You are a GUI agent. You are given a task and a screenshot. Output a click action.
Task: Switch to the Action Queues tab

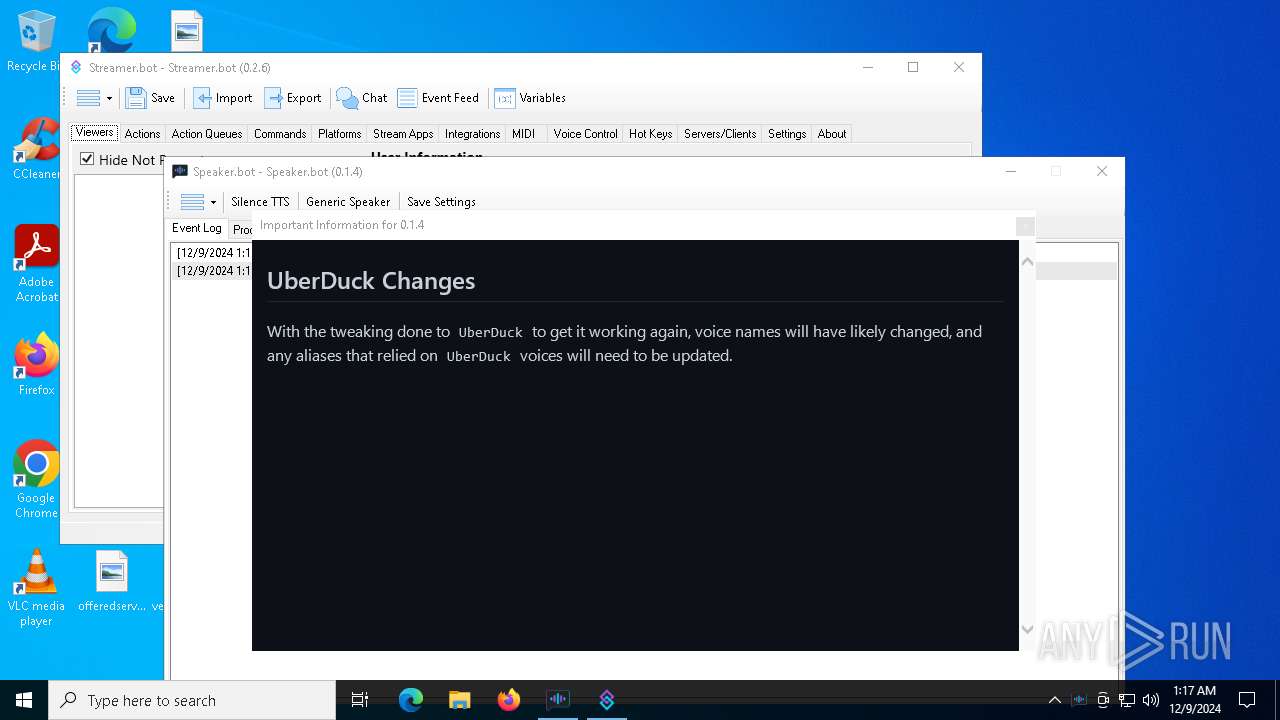coord(207,134)
